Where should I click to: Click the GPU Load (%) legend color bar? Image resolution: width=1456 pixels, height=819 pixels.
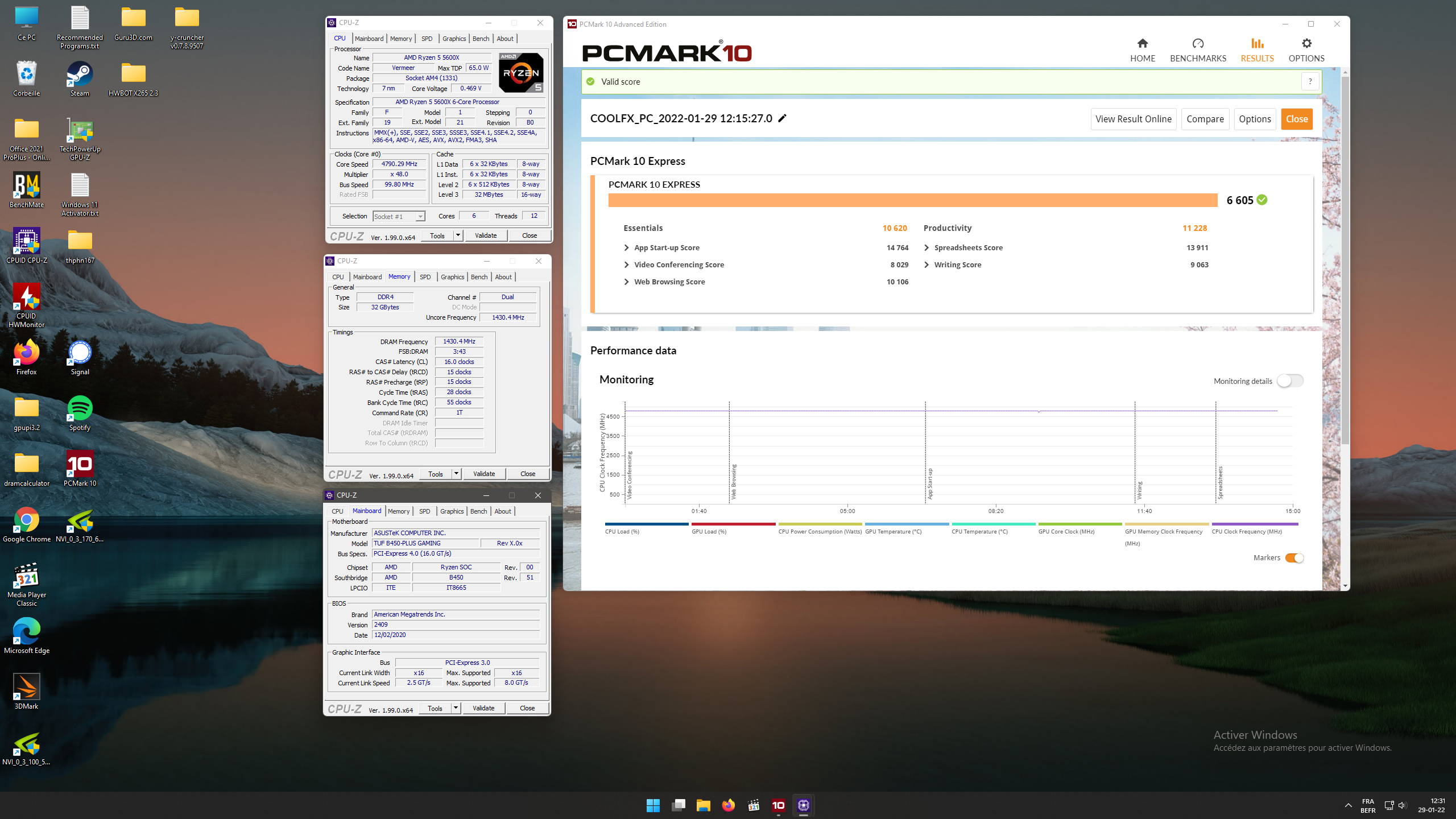733,524
